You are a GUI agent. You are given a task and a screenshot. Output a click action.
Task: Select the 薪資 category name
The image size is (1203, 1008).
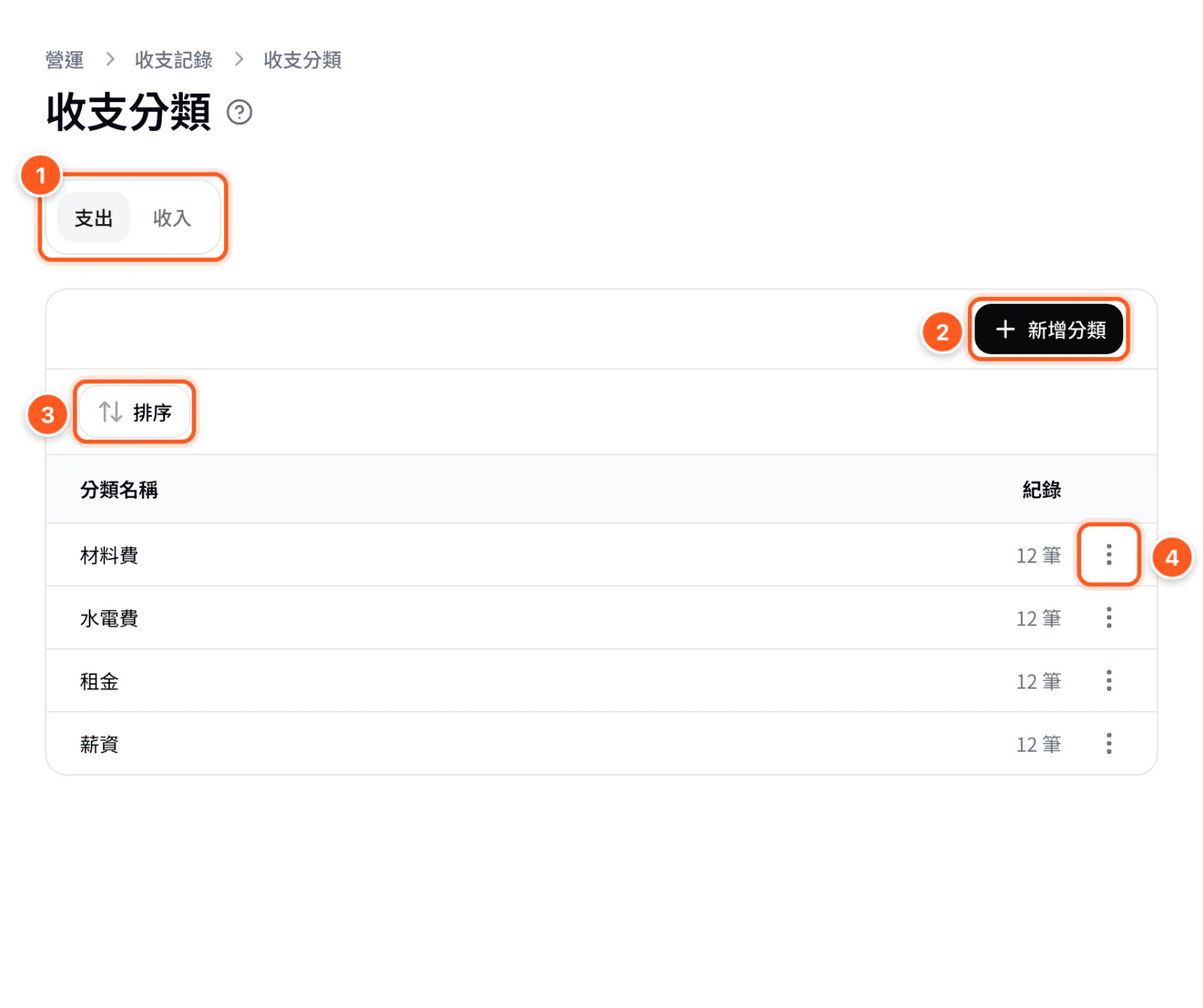point(99,745)
